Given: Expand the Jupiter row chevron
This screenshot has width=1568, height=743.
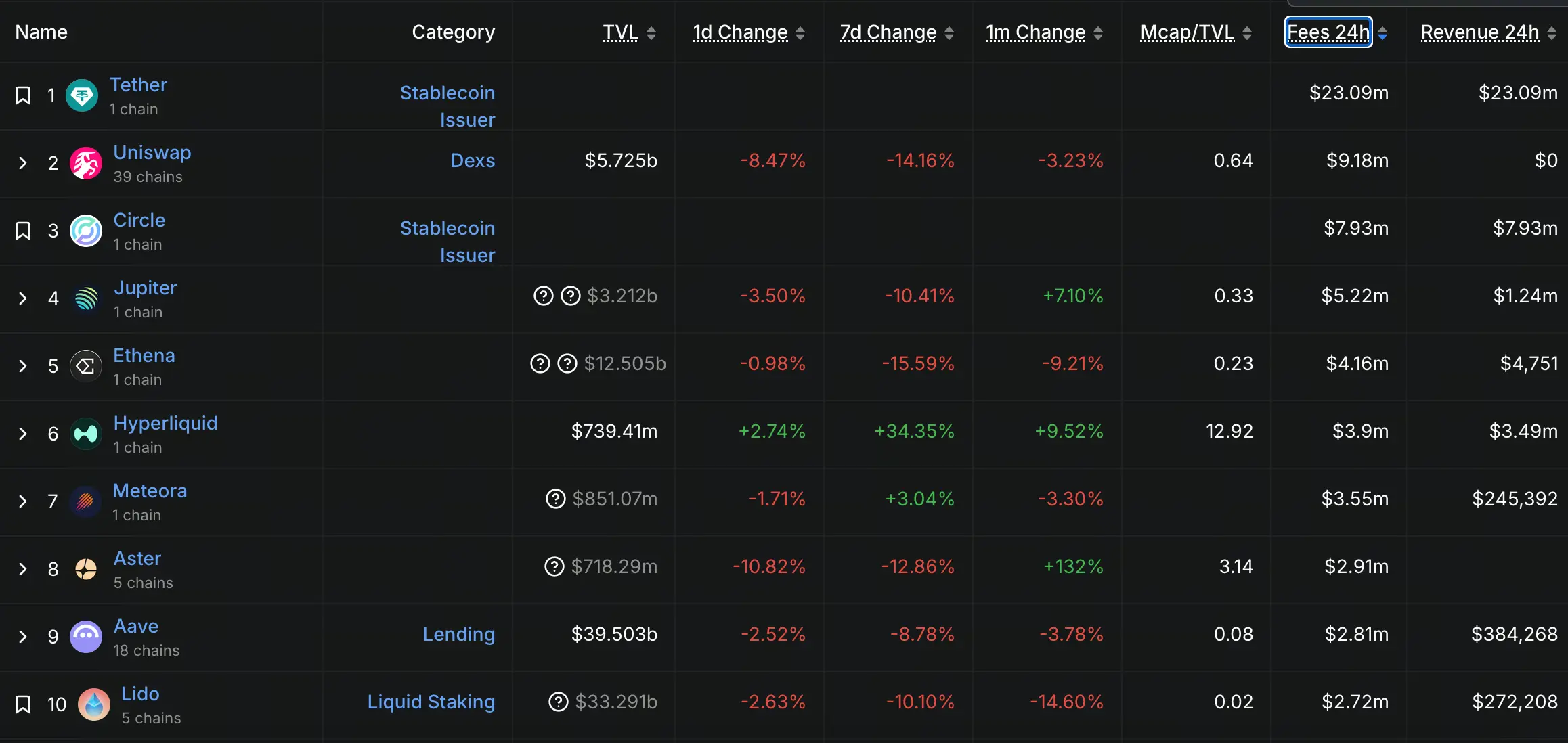Looking at the screenshot, I should [x=23, y=298].
